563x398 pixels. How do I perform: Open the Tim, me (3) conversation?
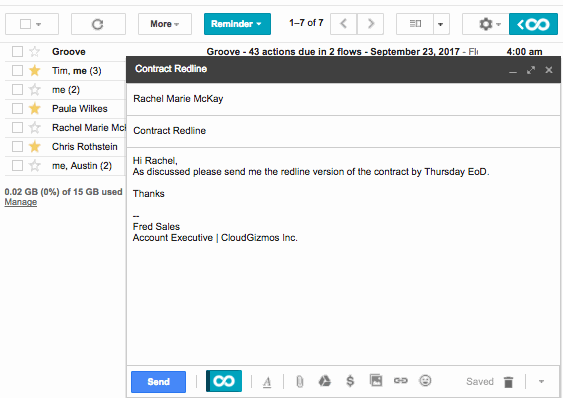[x=76, y=71]
